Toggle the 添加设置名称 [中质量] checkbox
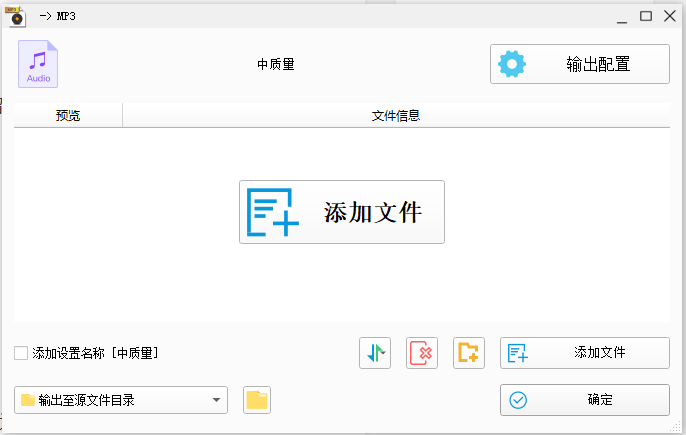 (21, 353)
